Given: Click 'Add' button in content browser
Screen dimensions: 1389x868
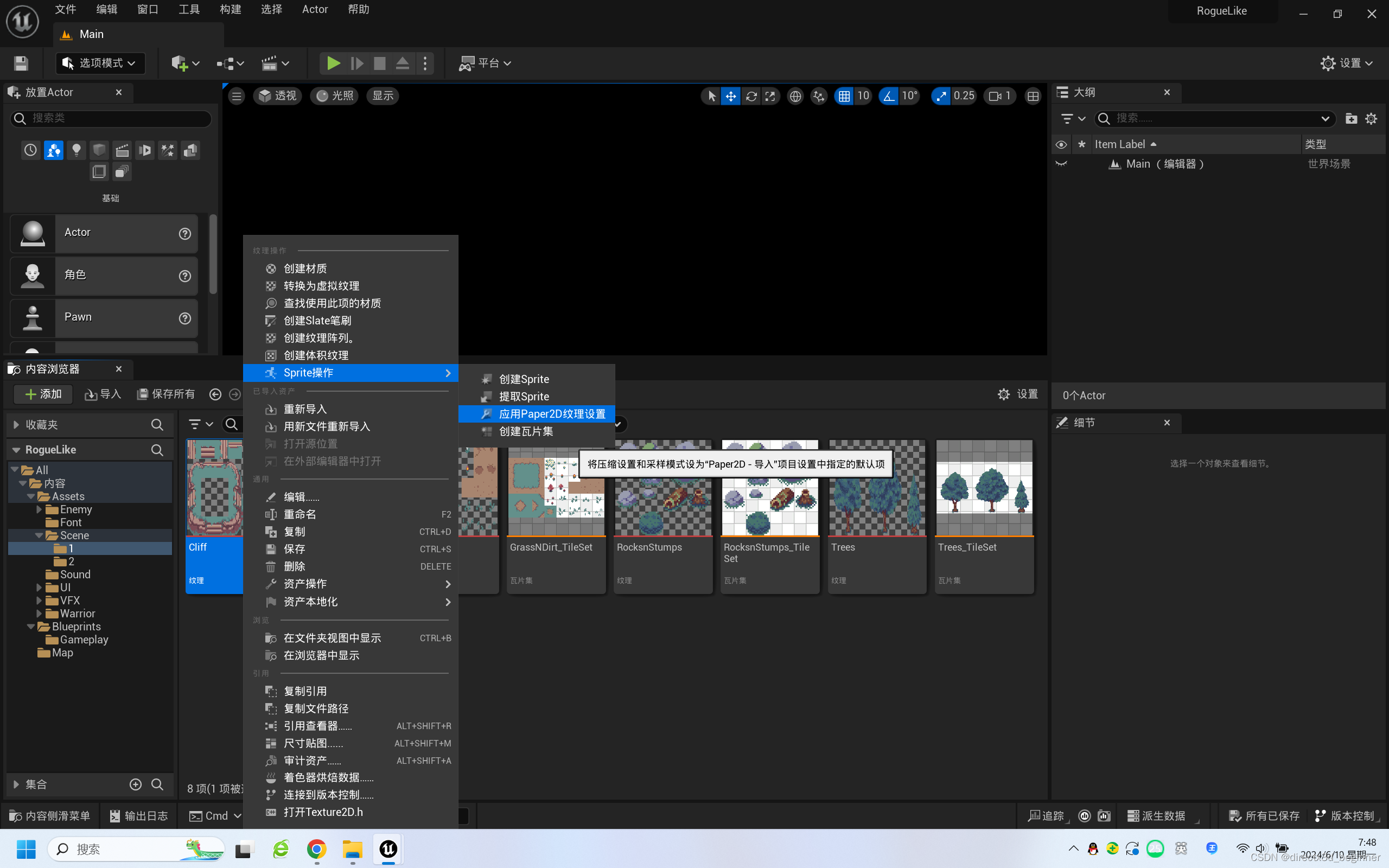Looking at the screenshot, I should [x=43, y=394].
